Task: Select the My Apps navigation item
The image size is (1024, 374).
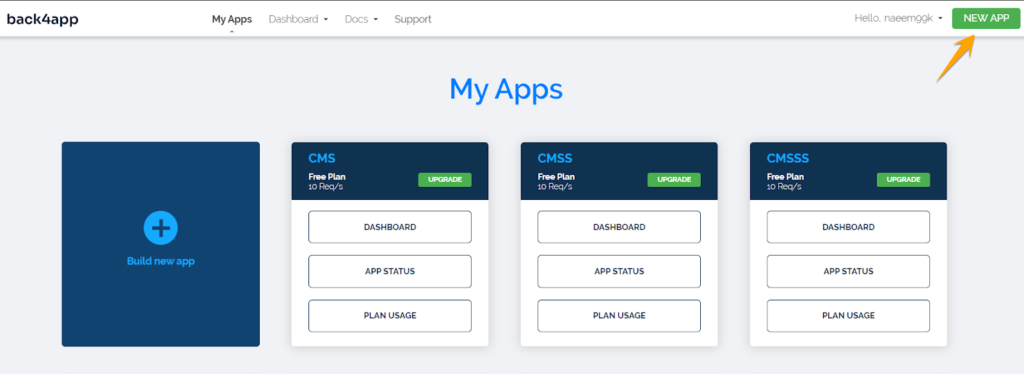Action: click(232, 19)
